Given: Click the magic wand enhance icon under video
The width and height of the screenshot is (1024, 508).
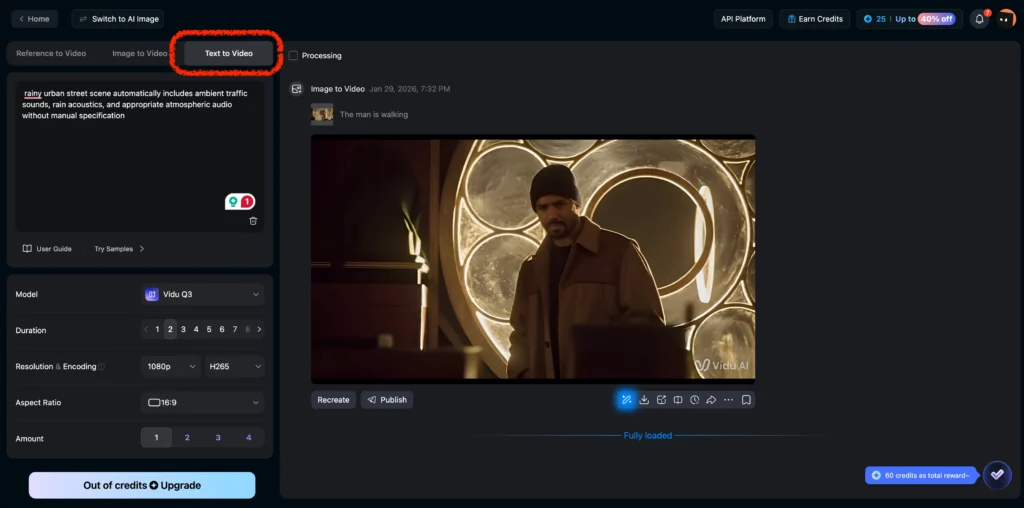Looking at the screenshot, I should (626, 400).
